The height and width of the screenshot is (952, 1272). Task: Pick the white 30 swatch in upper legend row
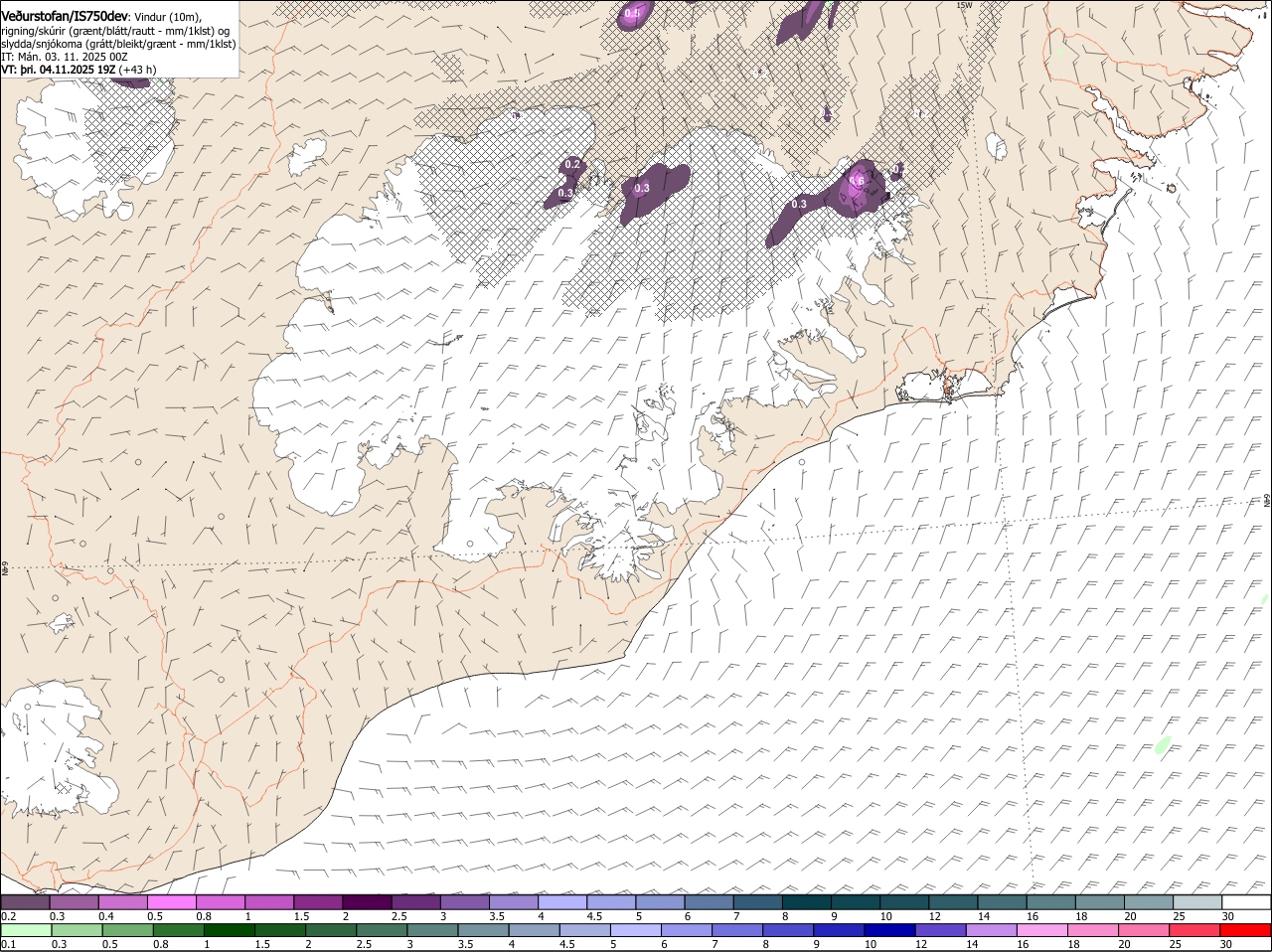coord(1246,902)
